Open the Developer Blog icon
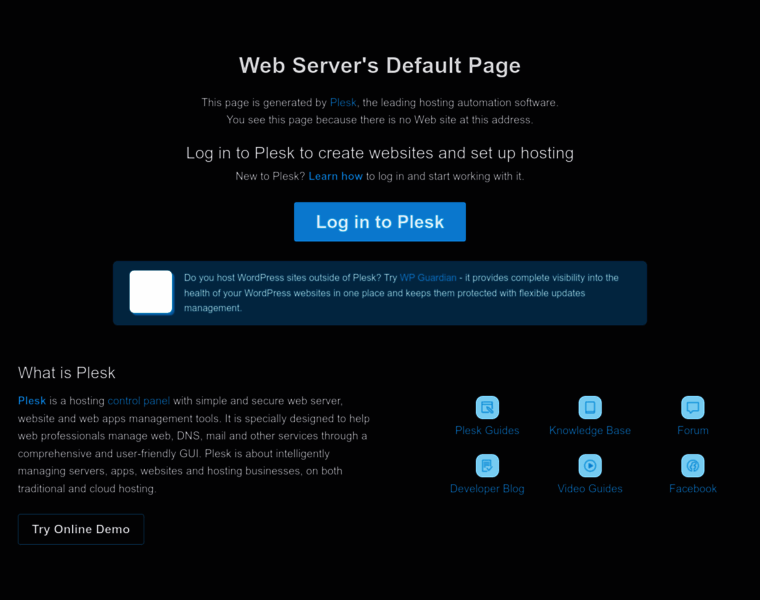The height and width of the screenshot is (600, 760). coord(487,466)
